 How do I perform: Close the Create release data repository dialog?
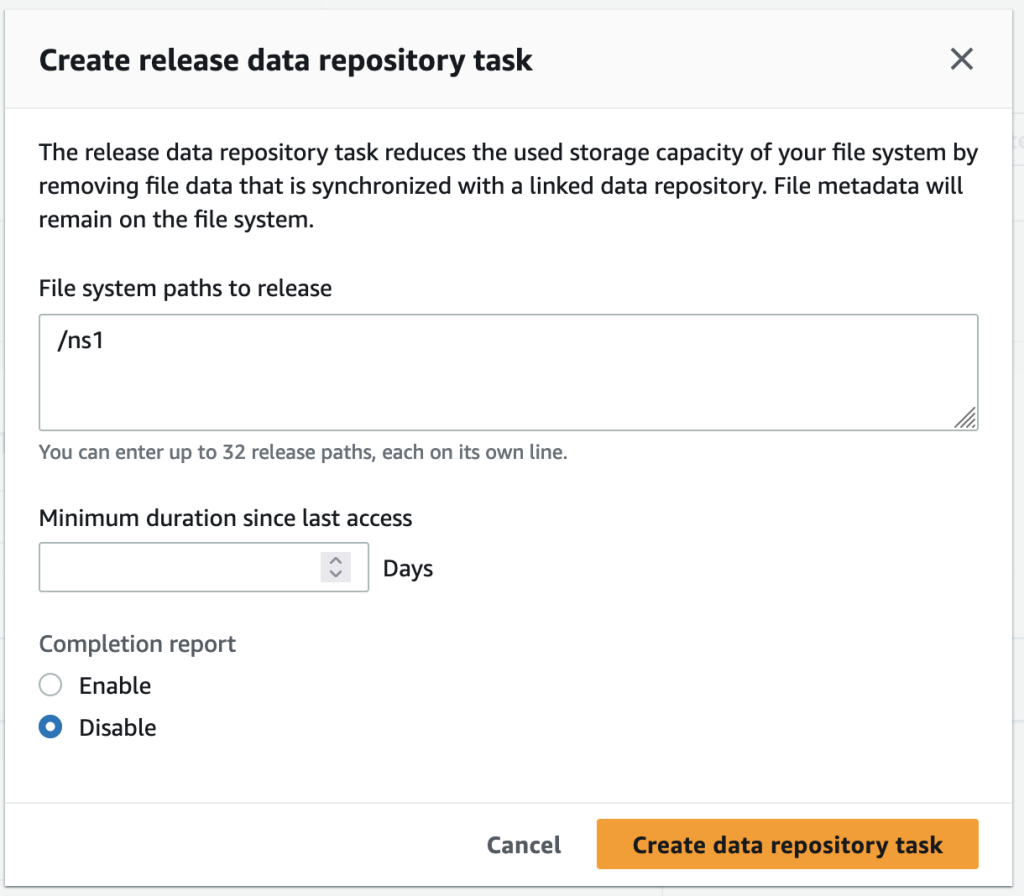(961, 60)
